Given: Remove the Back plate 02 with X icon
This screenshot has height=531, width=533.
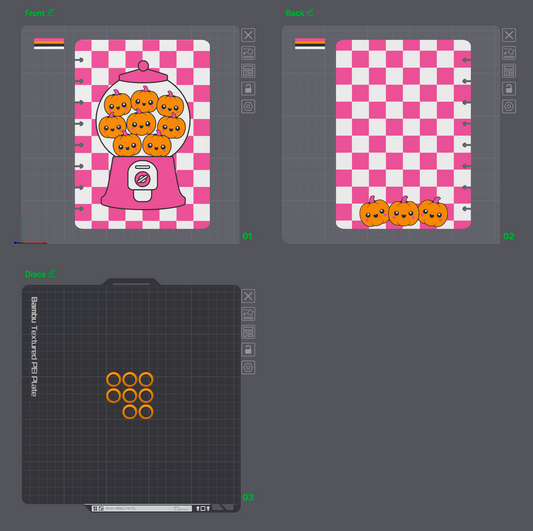Looking at the screenshot, I should pos(509,35).
